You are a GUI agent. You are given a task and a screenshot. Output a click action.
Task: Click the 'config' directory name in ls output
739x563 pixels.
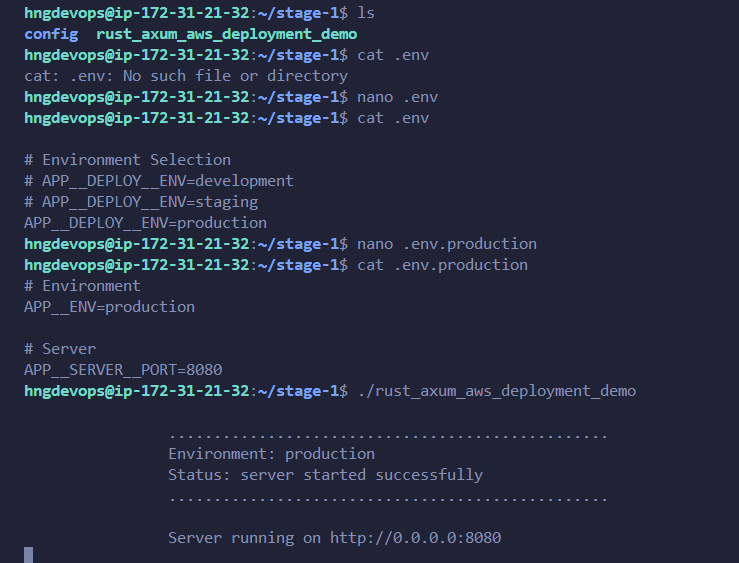coord(51,34)
